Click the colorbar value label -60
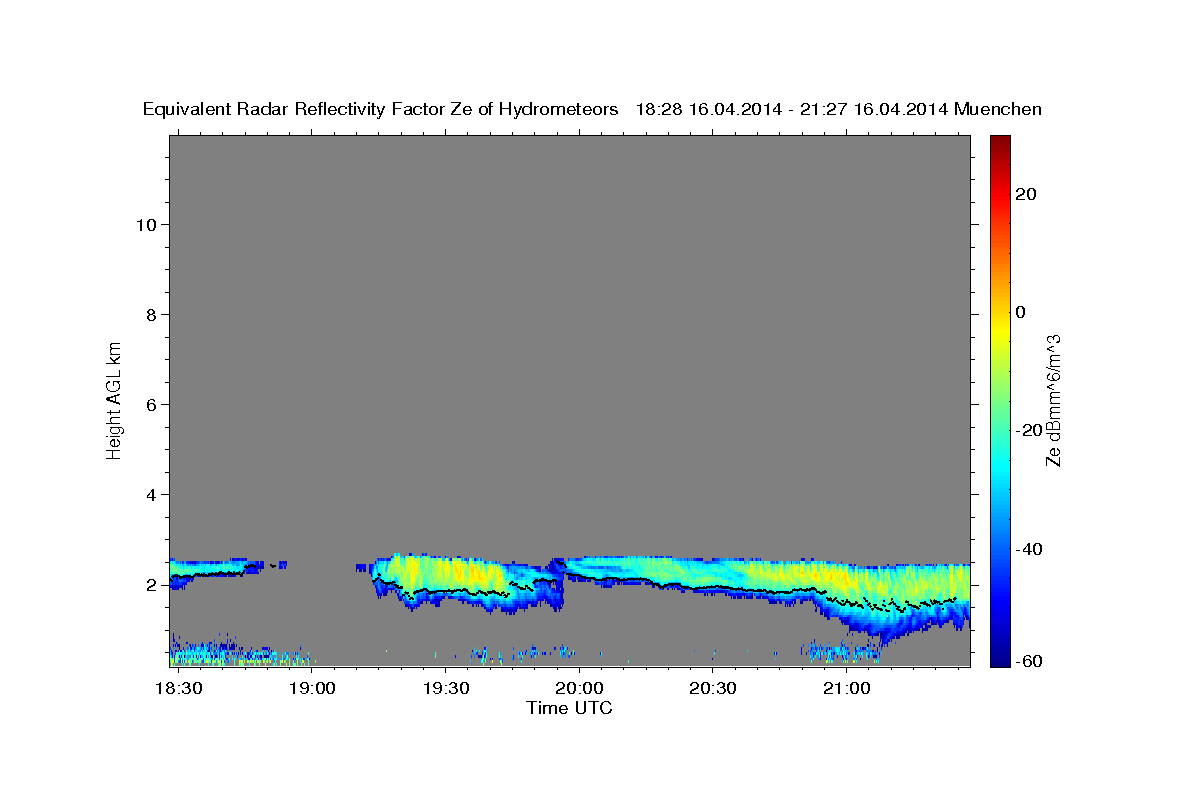 [1029, 661]
